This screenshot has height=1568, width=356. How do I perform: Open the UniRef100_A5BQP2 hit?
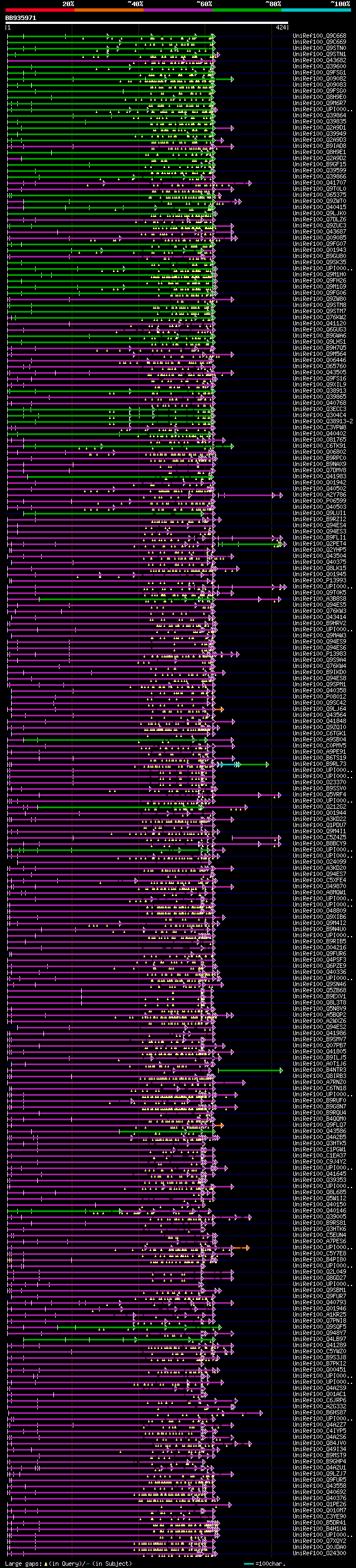coord(319,1015)
